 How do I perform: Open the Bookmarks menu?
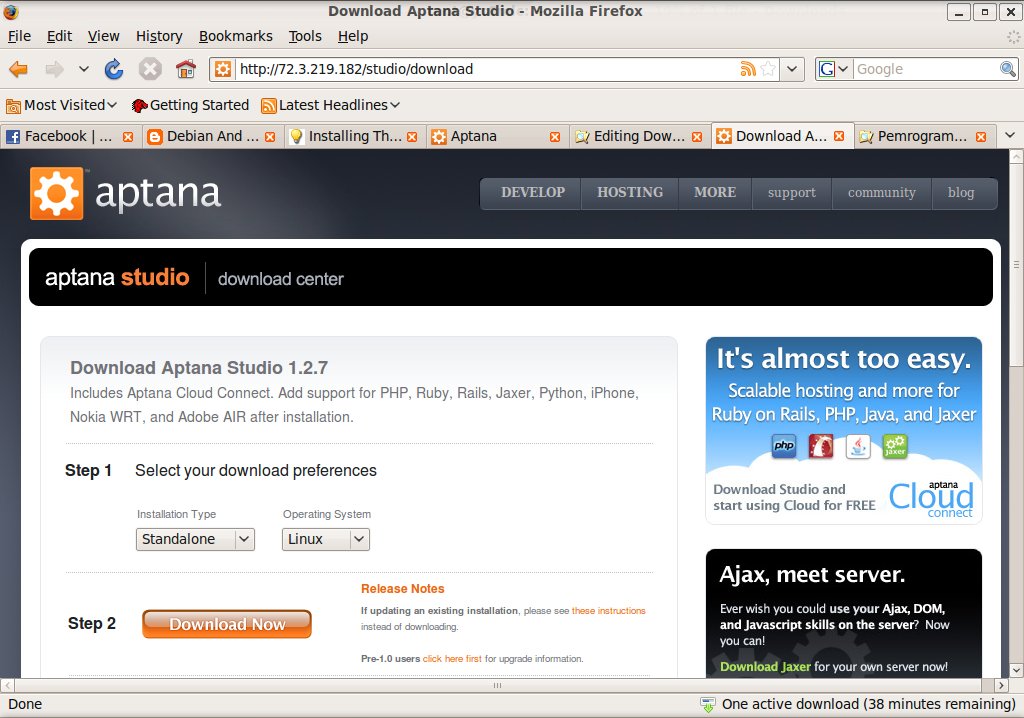(x=235, y=36)
